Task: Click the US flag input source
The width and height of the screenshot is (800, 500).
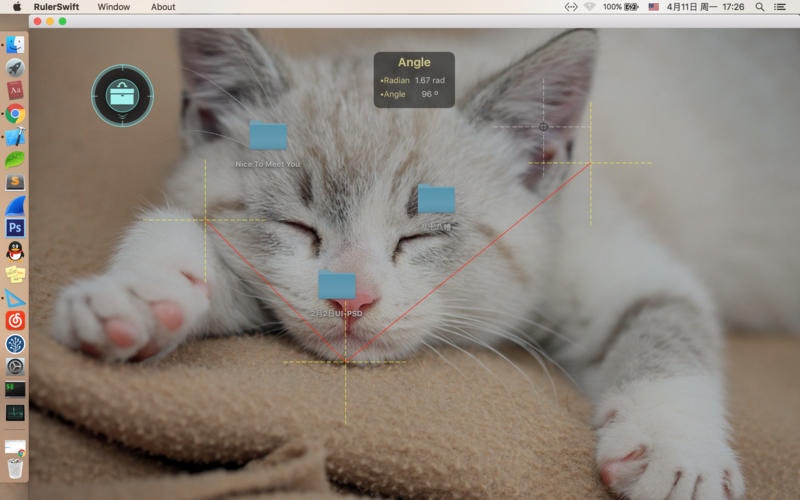Action: click(654, 7)
